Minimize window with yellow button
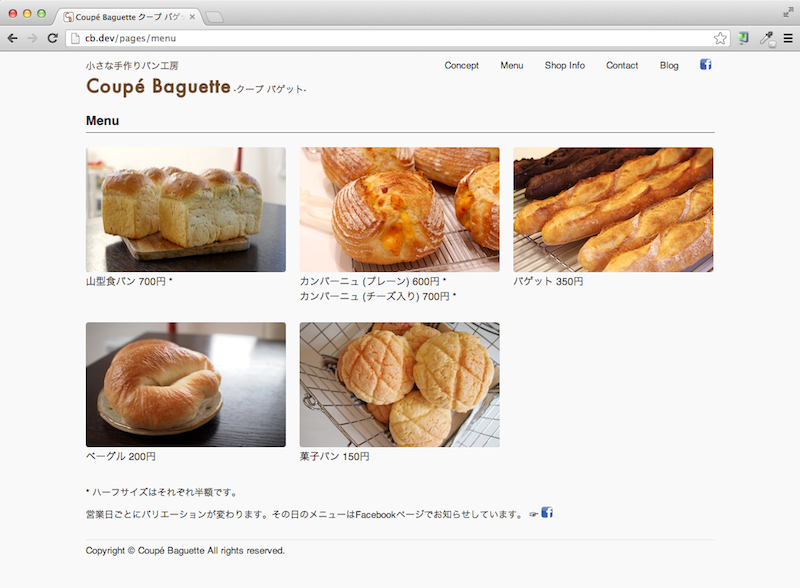Image resolution: width=800 pixels, height=588 pixels. click(27, 14)
